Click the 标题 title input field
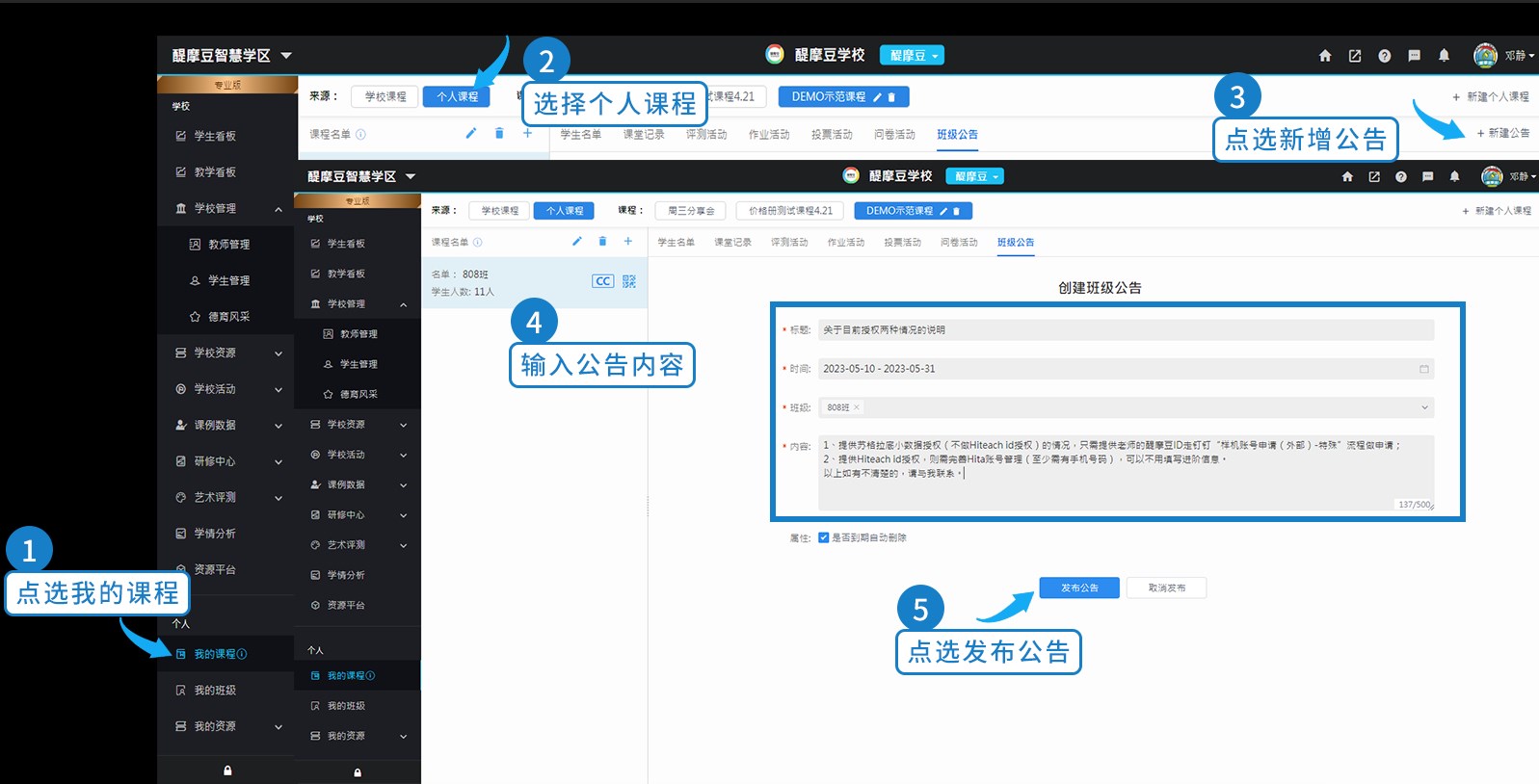1539x784 pixels. click(x=1126, y=330)
